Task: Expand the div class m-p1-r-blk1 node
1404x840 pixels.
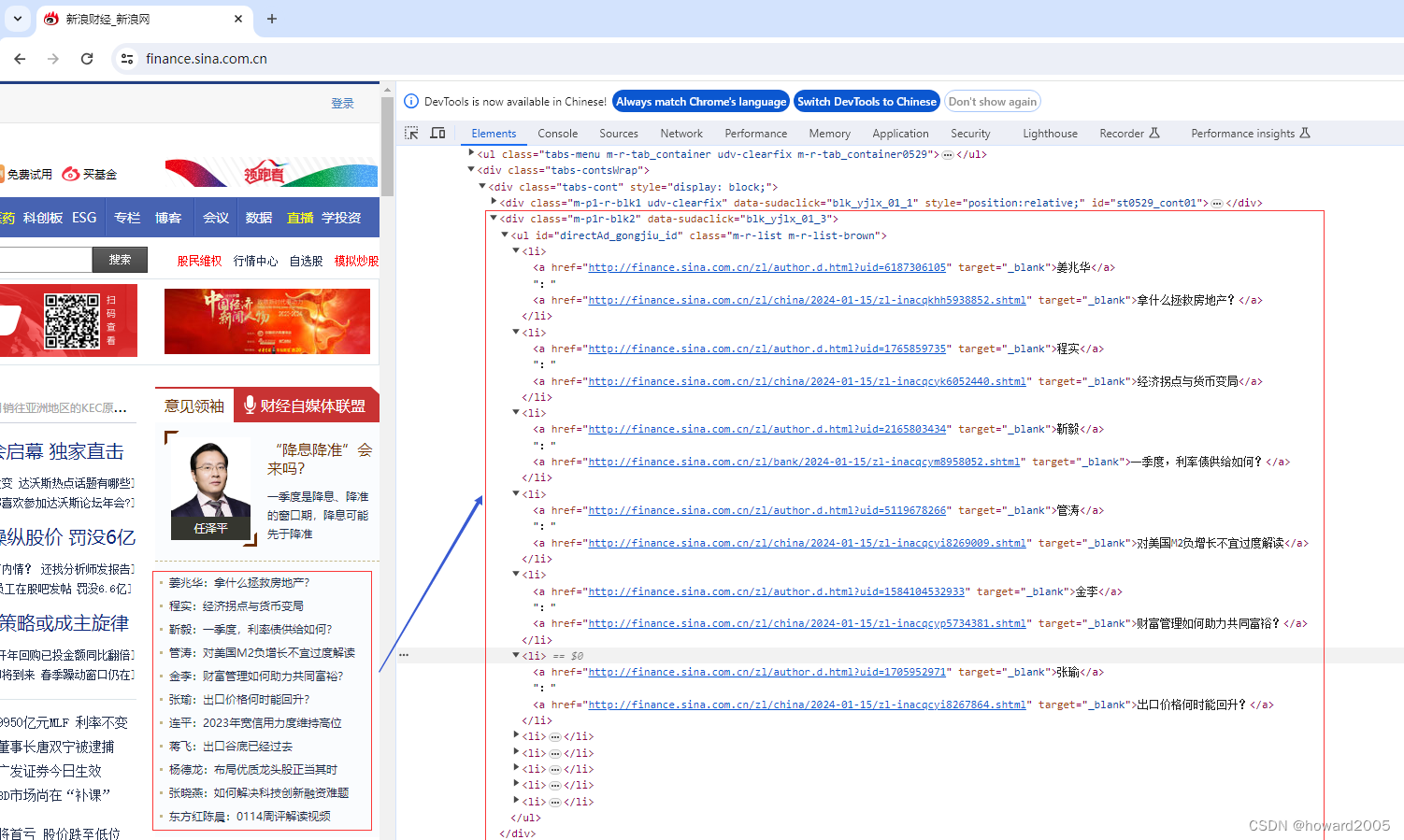Action: pyautogui.click(x=494, y=202)
